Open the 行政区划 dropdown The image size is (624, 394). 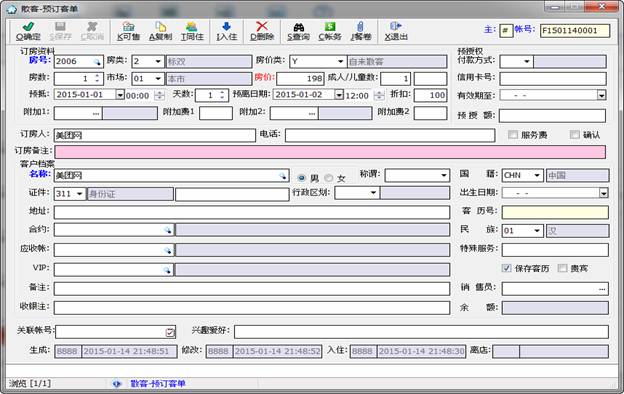(373, 193)
